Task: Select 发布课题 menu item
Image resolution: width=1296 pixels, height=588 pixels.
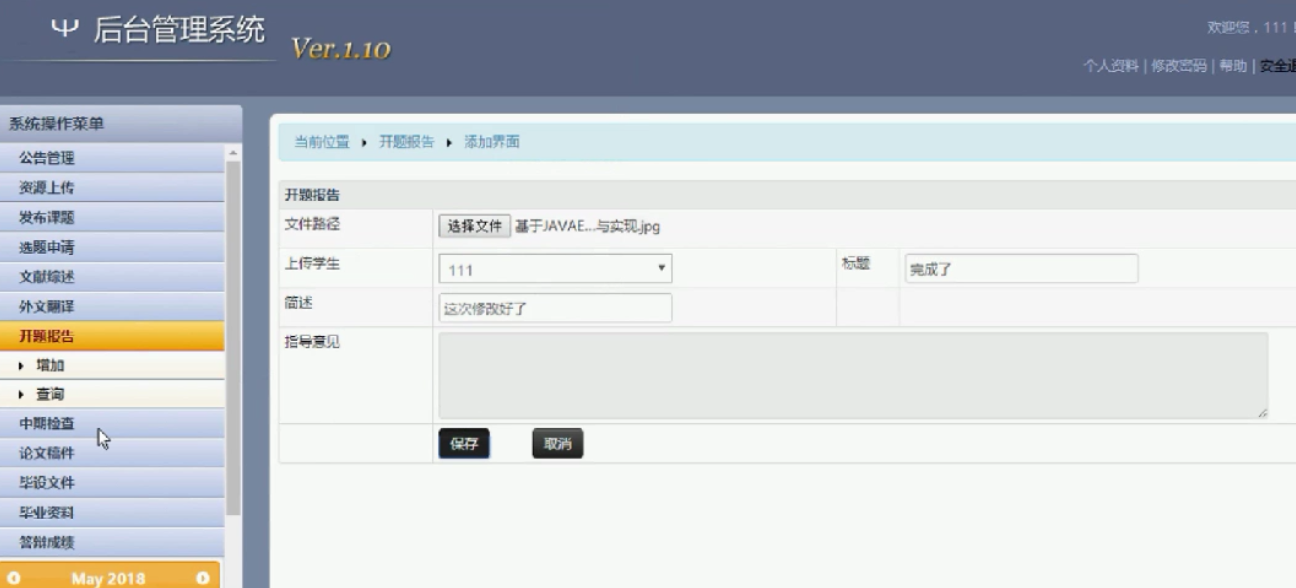Action: pos(47,218)
